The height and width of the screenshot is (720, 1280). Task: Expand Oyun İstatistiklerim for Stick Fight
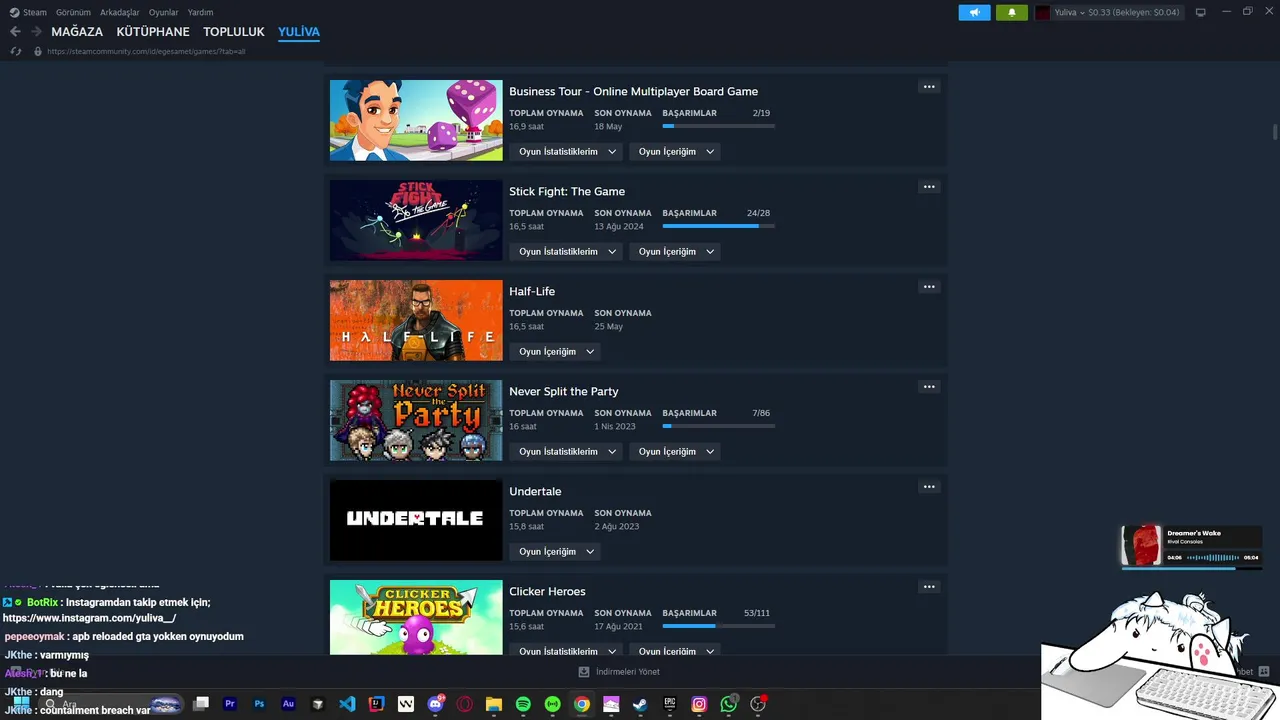tap(566, 252)
